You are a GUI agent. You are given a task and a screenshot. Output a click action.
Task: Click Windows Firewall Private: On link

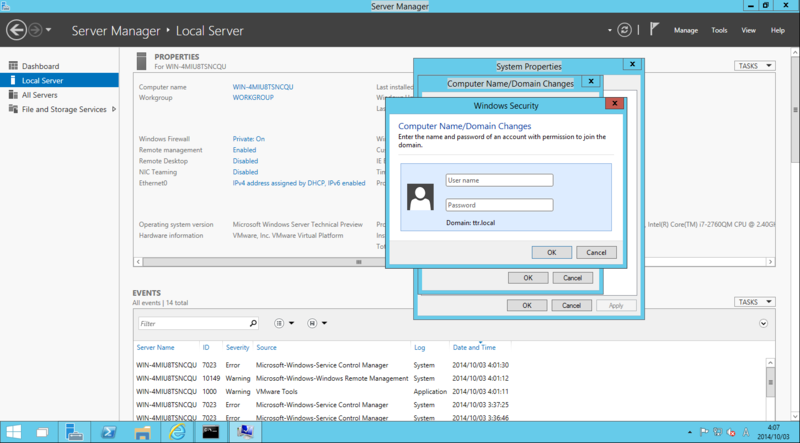248,139
